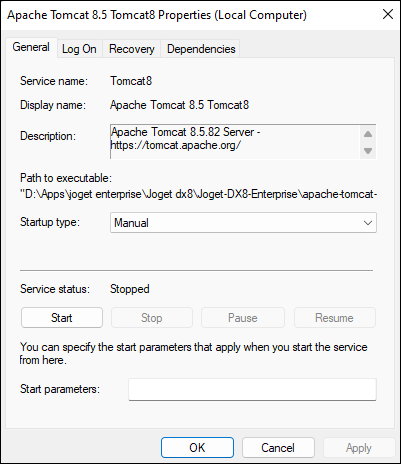Viewport: 401px width, 464px height.
Task: Close the properties window with X
Action: point(388,14)
